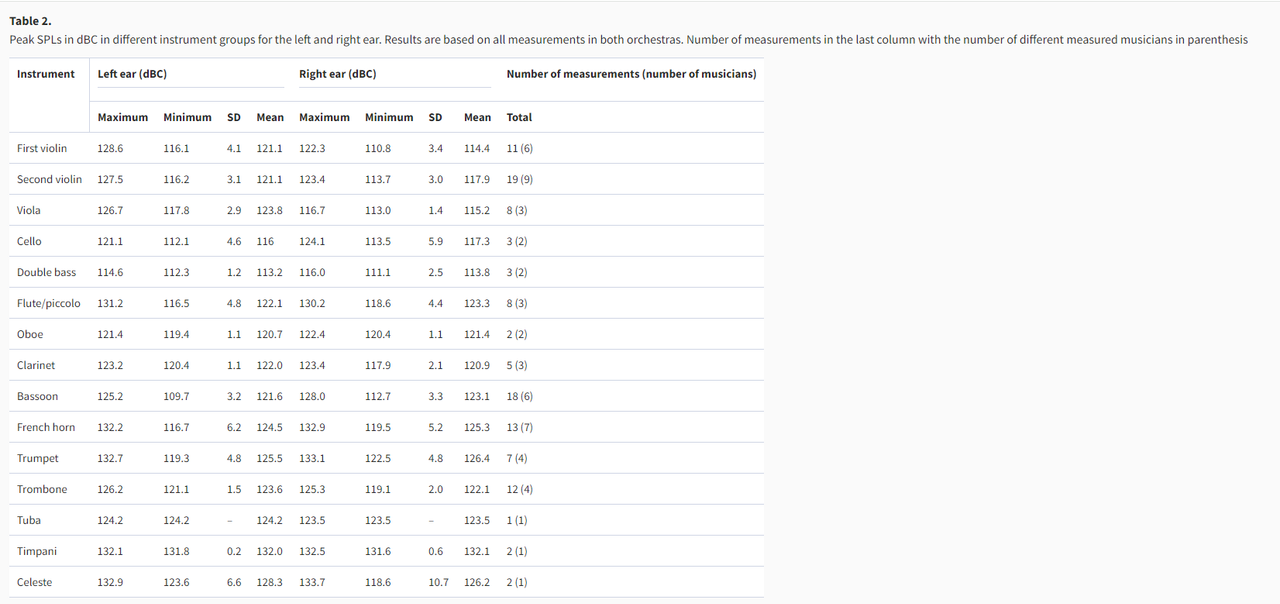This screenshot has width=1280, height=604.
Task: Click the 'Instrument' column header
Action: [46, 74]
